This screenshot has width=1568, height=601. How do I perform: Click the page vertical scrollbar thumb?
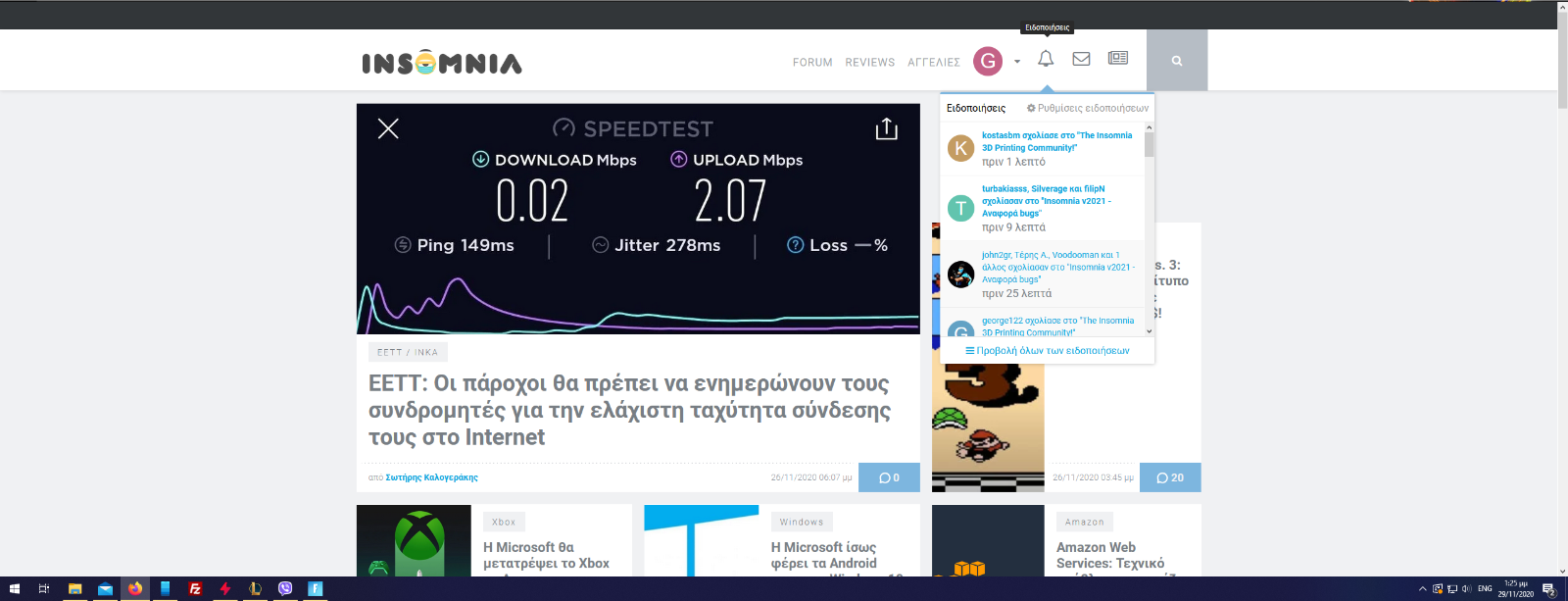point(1563,61)
